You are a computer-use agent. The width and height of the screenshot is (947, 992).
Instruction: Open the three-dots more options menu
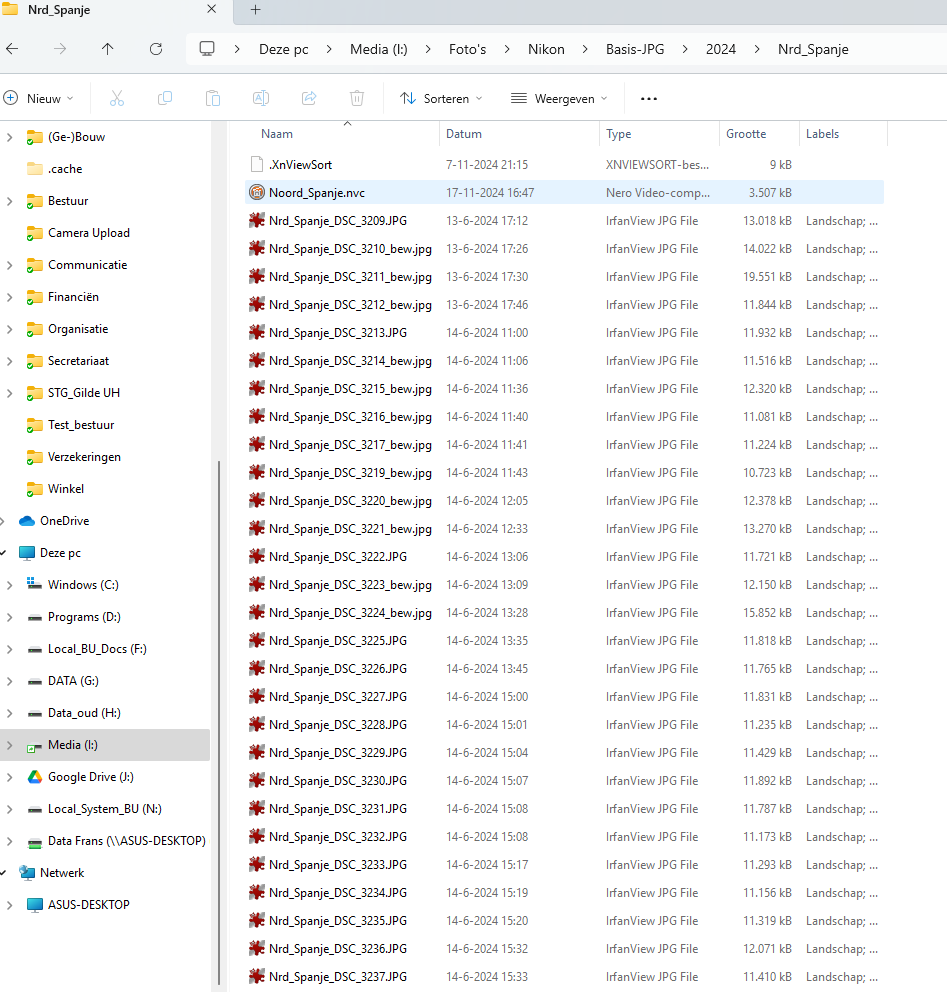[648, 99]
